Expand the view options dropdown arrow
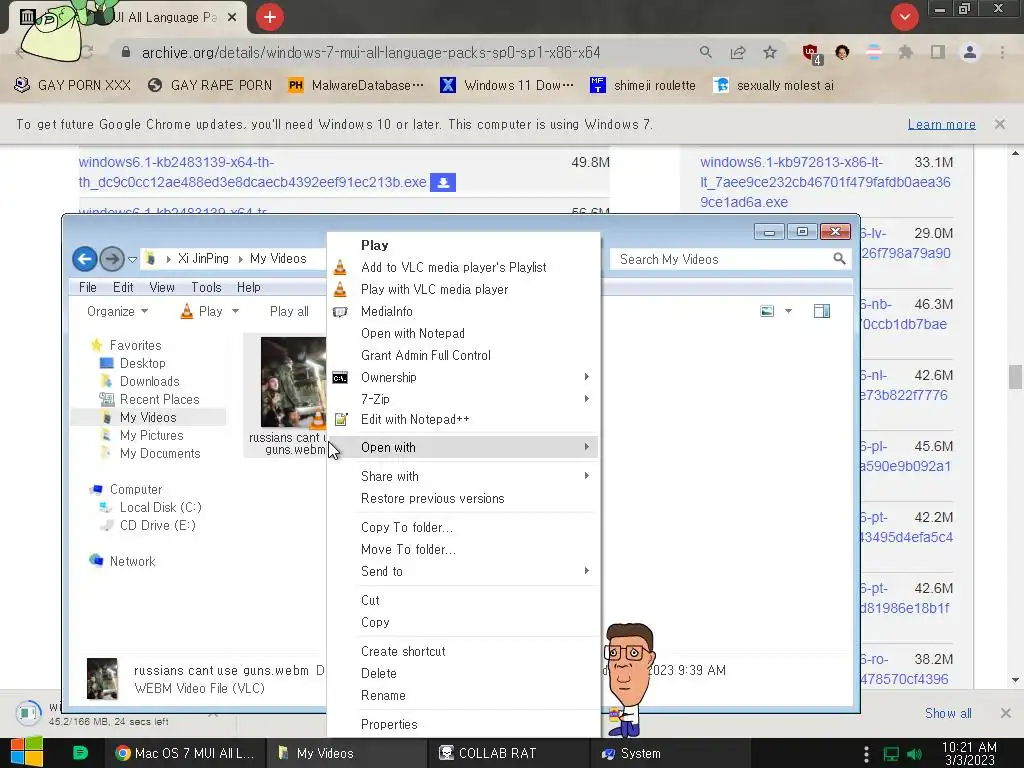The height and width of the screenshot is (768, 1024). (x=788, y=312)
